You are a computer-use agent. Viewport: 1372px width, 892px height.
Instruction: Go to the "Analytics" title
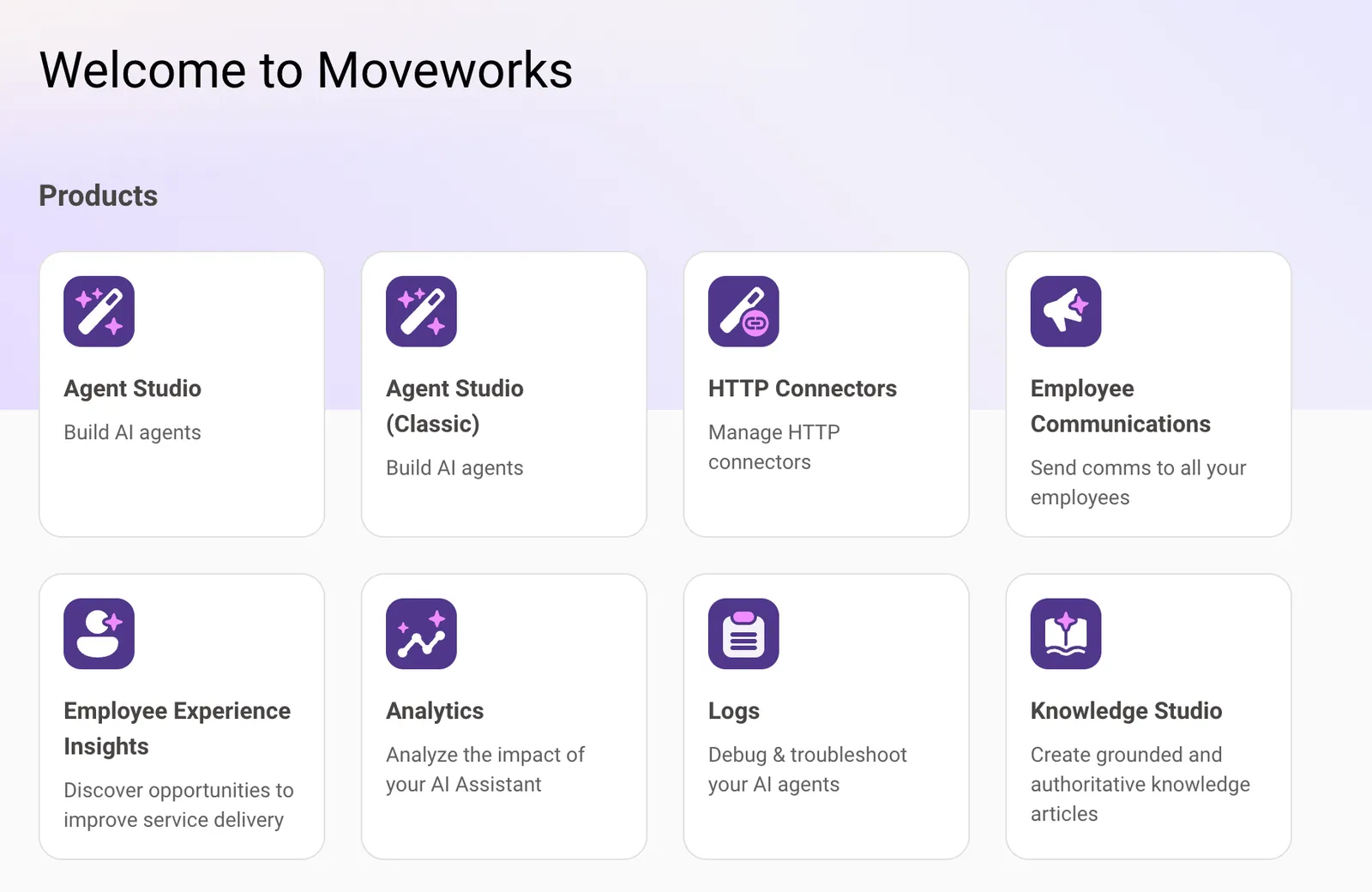point(435,711)
